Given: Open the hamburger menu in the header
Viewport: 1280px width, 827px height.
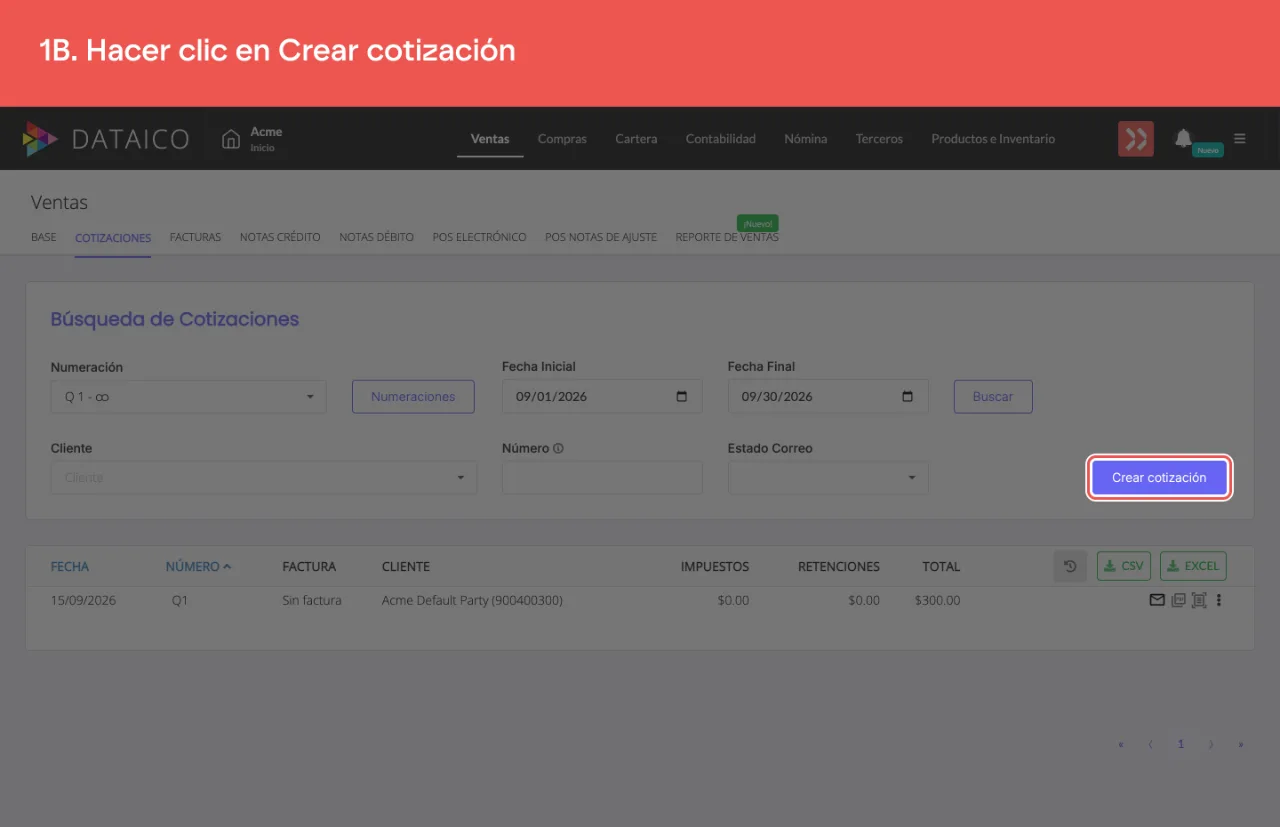Looking at the screenshot, I should click(1240, 139).
